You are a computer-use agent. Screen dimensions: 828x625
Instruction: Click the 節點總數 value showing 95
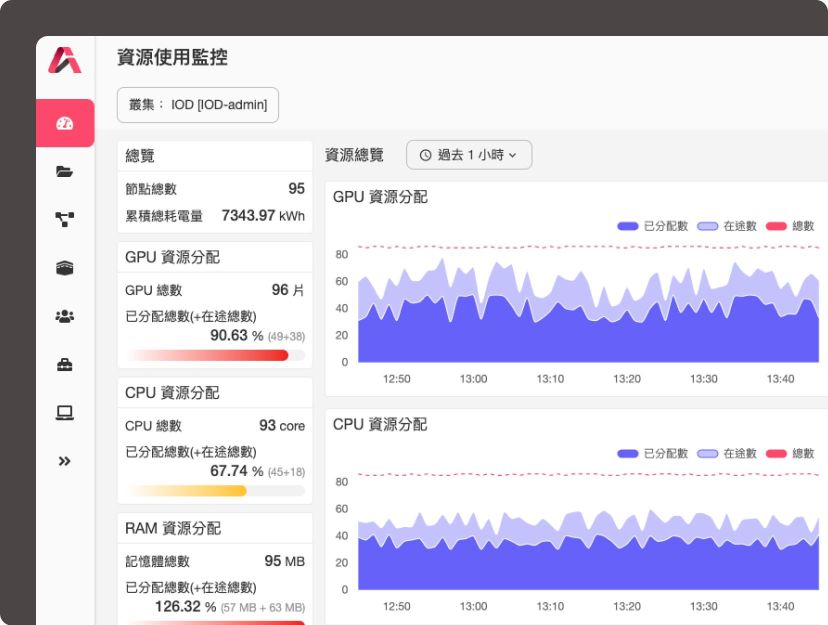tap(294, 187)
